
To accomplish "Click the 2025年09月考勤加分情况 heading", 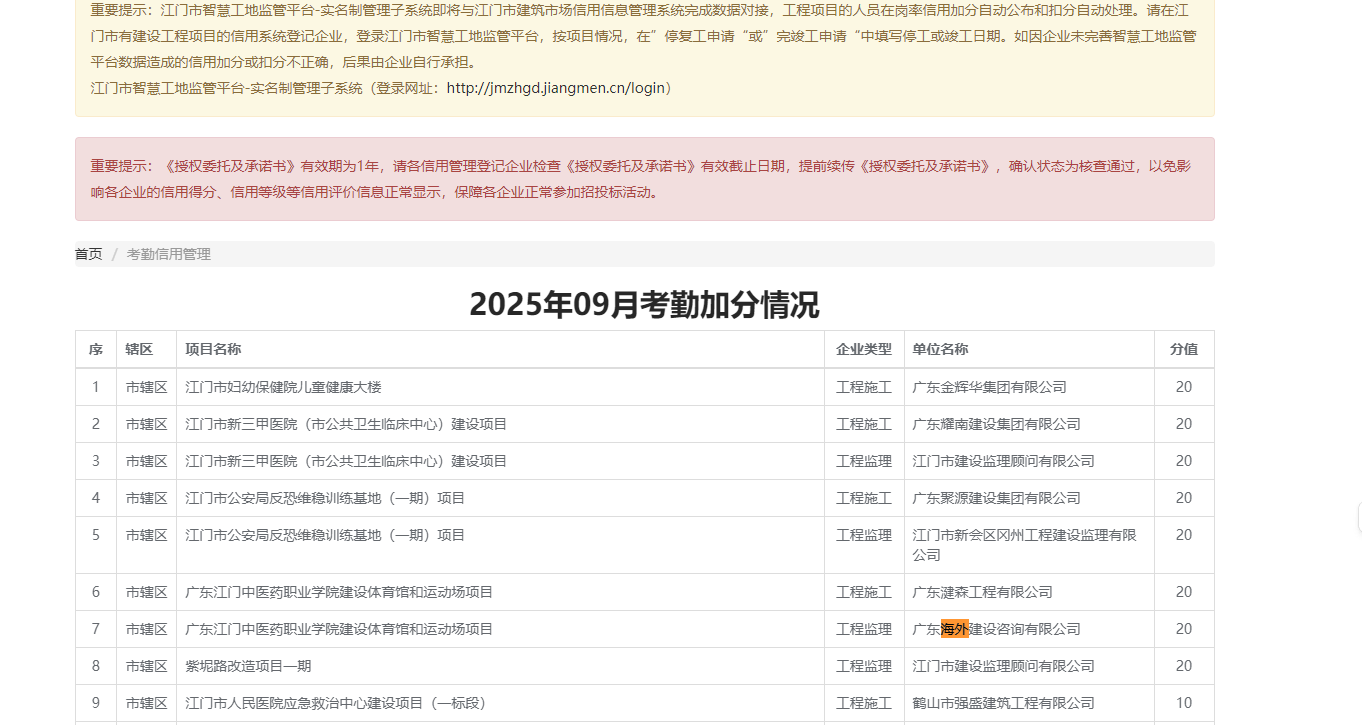I will 644,303.
